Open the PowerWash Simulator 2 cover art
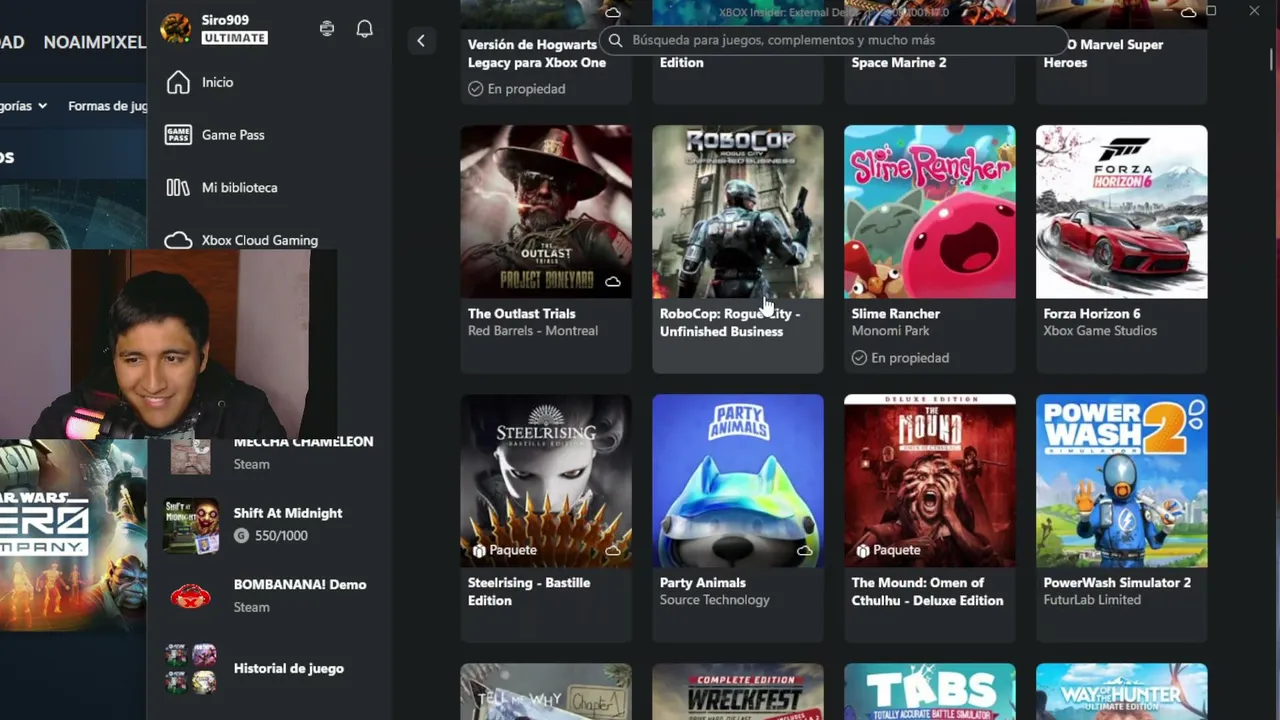 pyautogui.click(x=1122, y=480)
